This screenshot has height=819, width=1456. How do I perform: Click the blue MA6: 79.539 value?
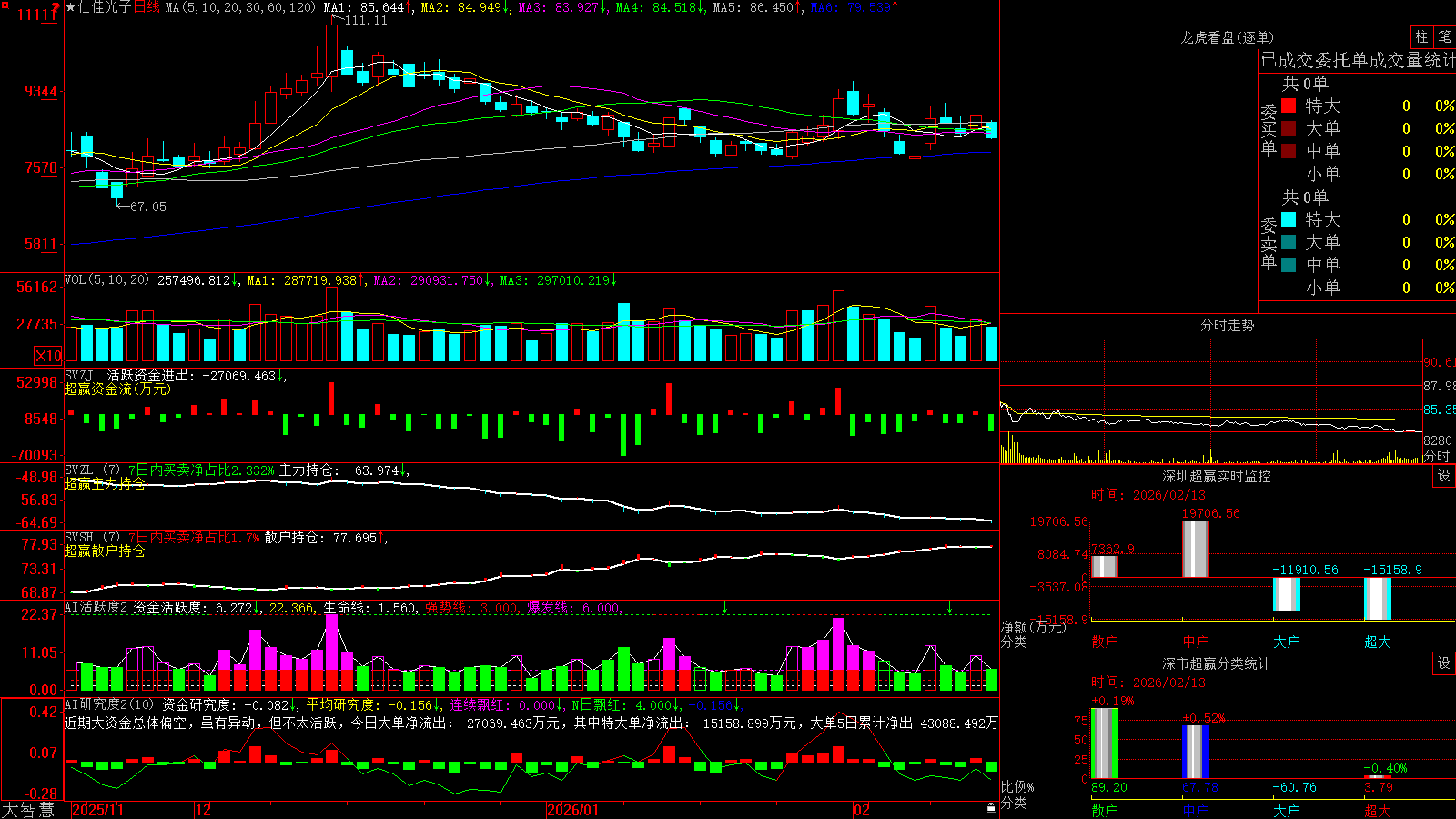pos(851,7)
